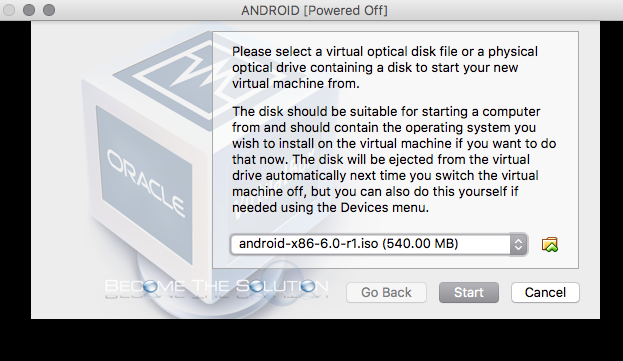This screenshot has height=361, width=623.
Task: Return to the previous step with Go Back
Action: pyautogui.click(x=386, y=293)
